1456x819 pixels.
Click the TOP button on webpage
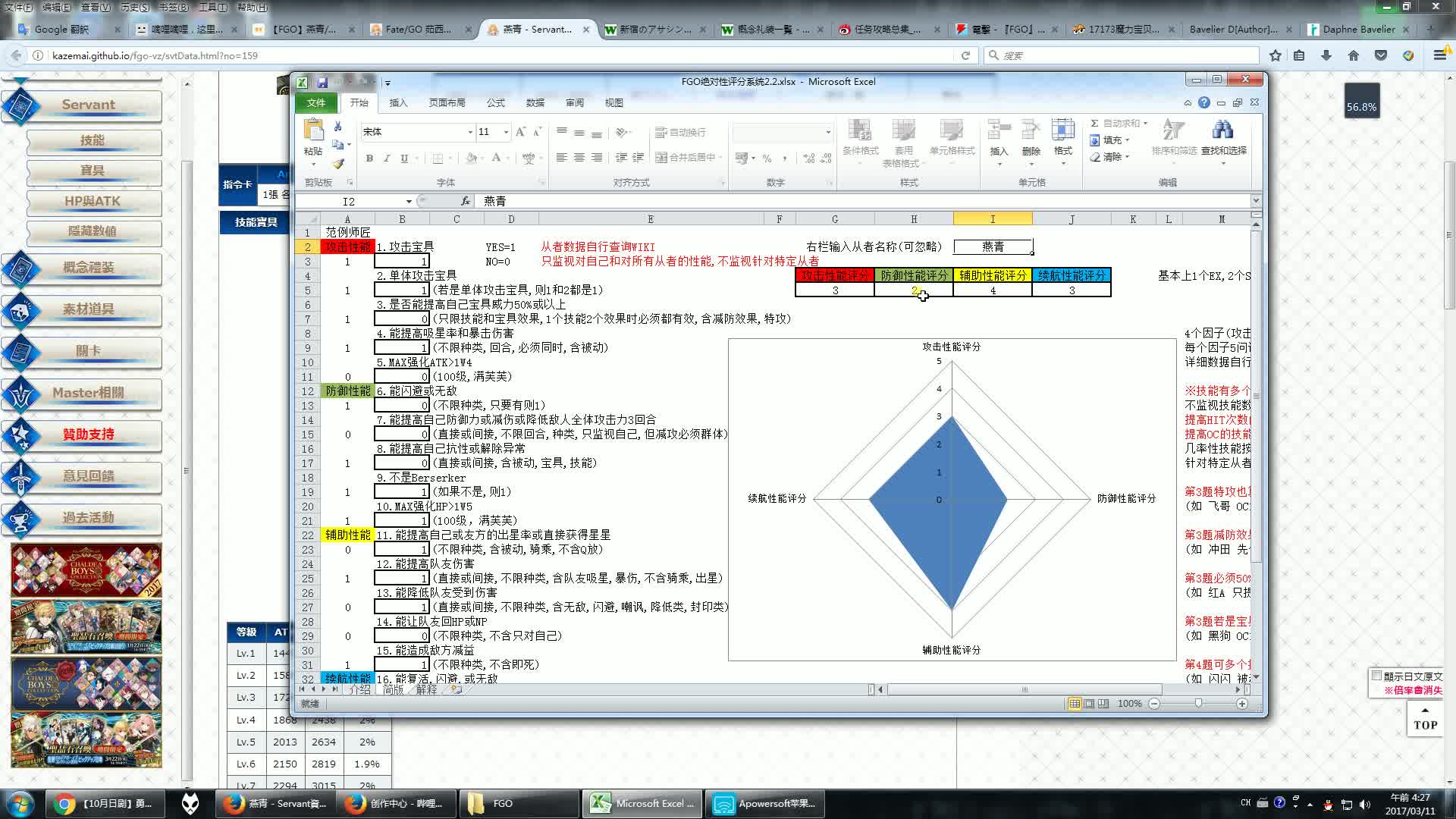click(1425, 720)
